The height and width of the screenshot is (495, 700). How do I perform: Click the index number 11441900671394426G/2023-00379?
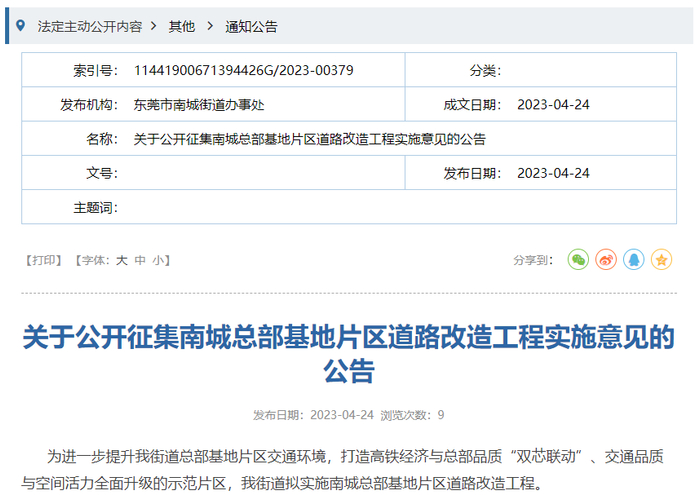click(x=244, y=70)
